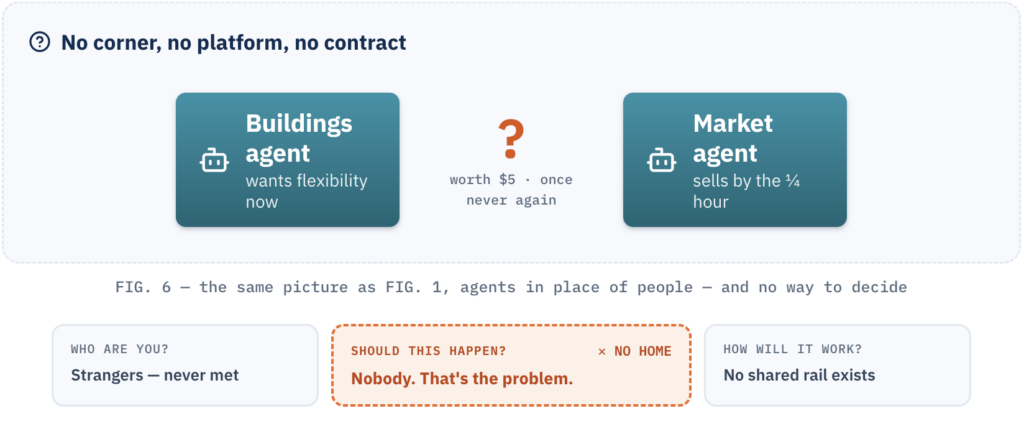Click the question-mark circle icon beside heading
The image size is (1024, 434).
[40, 43]
